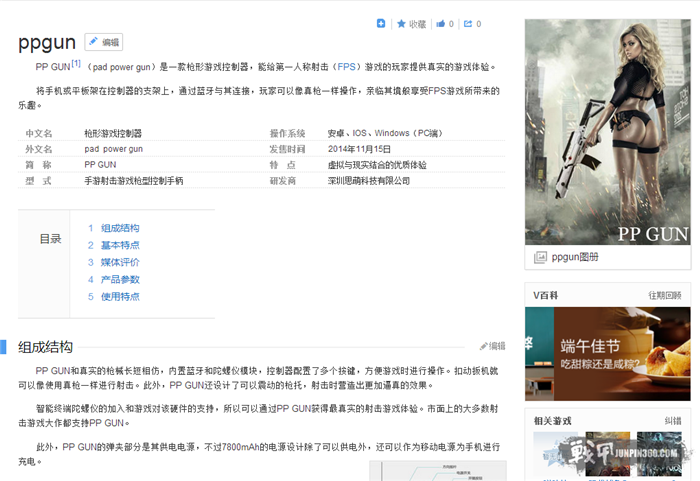Image resolution: width=700 pixels, height=481 pixels.
Task: Jump to 使用特点 in table of contents
Action: 120,296
